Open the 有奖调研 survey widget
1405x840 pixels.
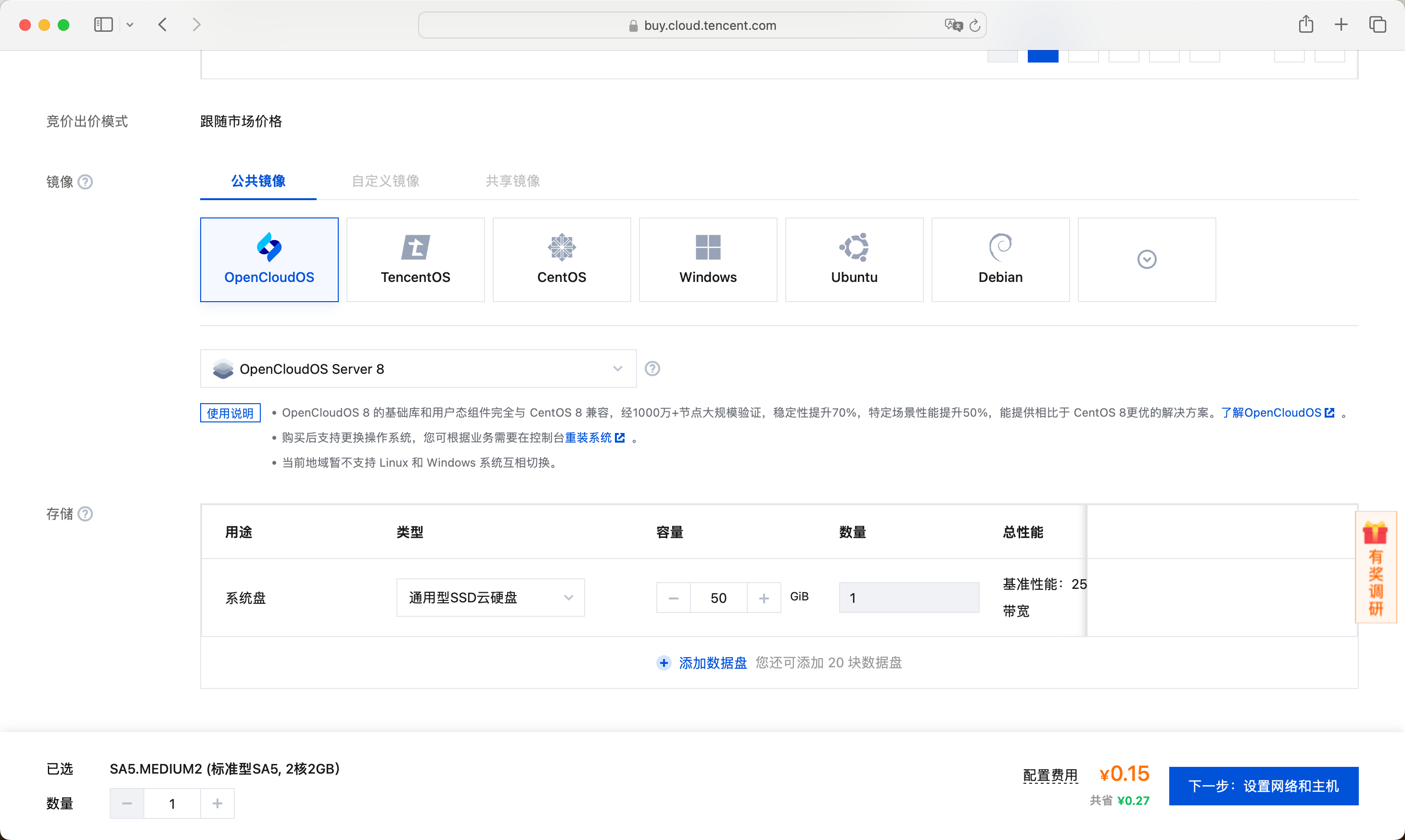(x=1376, y=567)
